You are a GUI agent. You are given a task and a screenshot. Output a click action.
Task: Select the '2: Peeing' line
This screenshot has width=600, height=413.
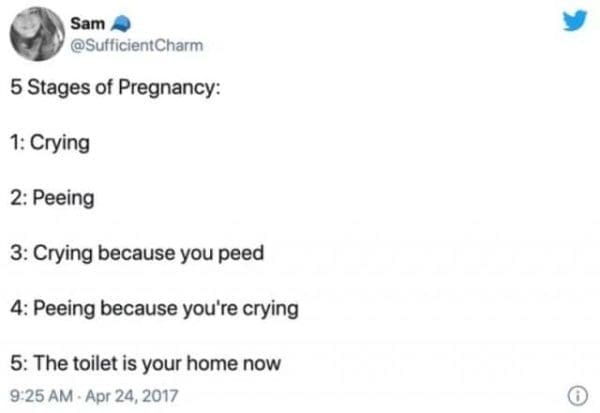point(54,198)
